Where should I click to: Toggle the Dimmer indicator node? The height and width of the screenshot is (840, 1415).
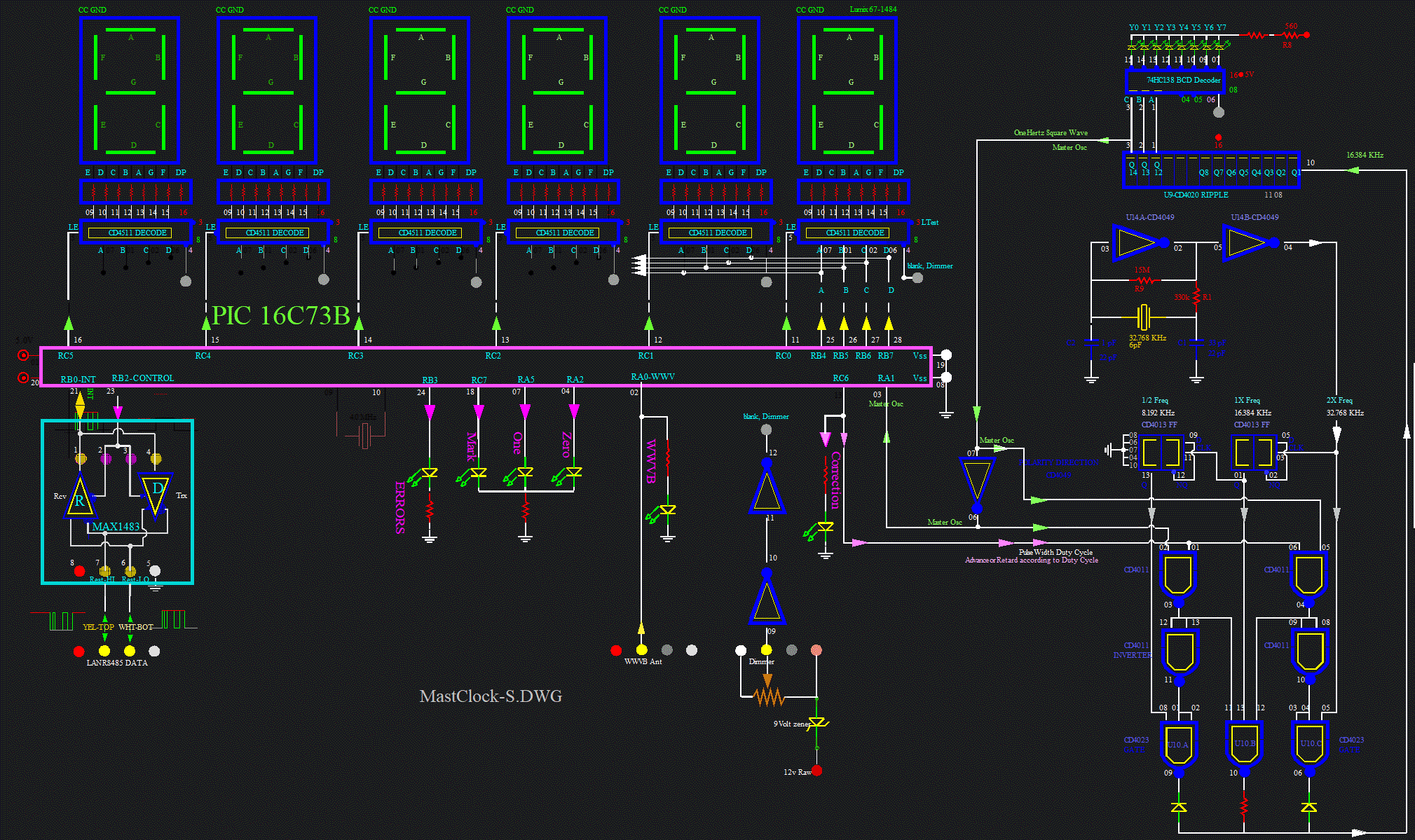(765, 649)
